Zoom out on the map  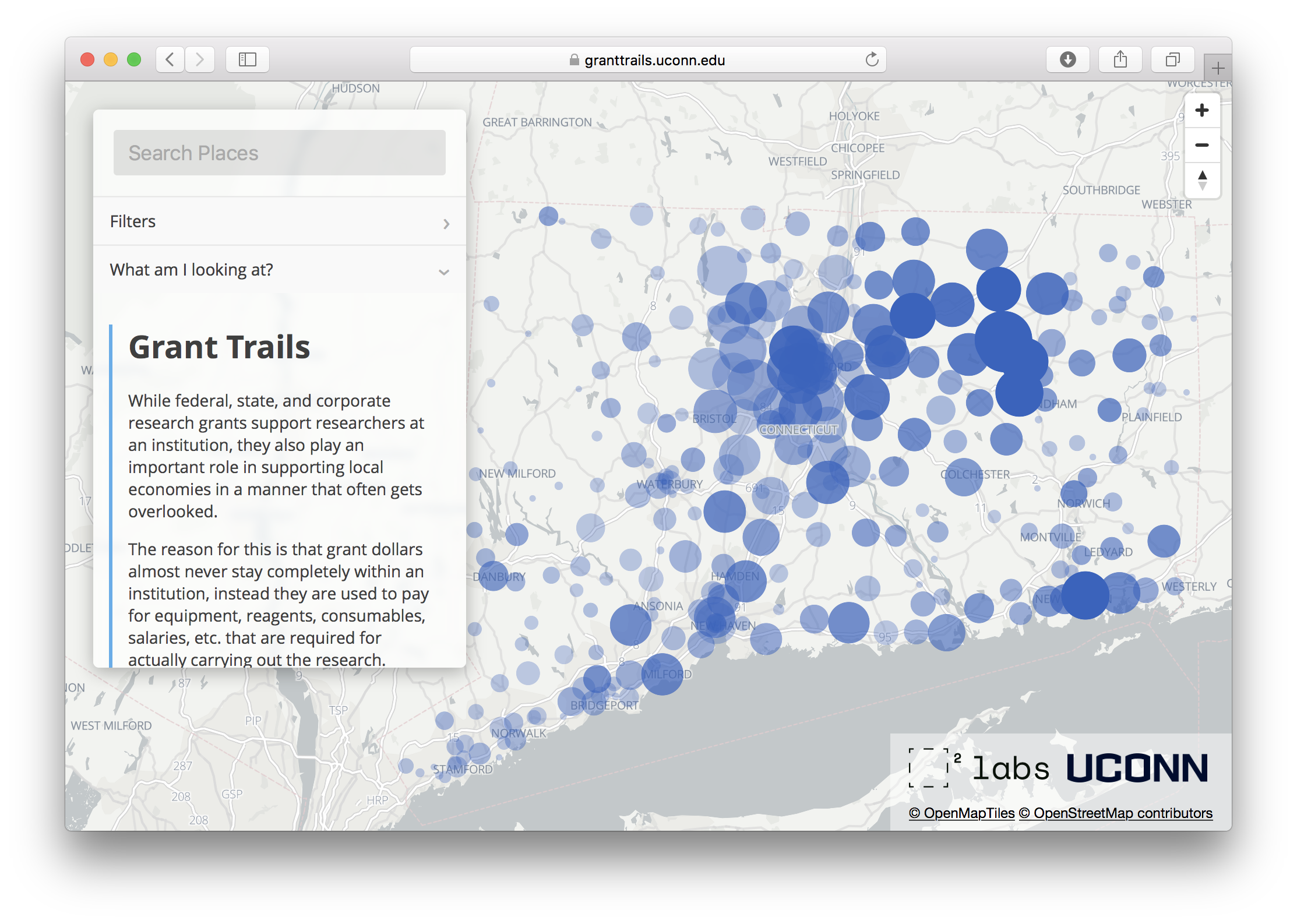click(1202, 145)
